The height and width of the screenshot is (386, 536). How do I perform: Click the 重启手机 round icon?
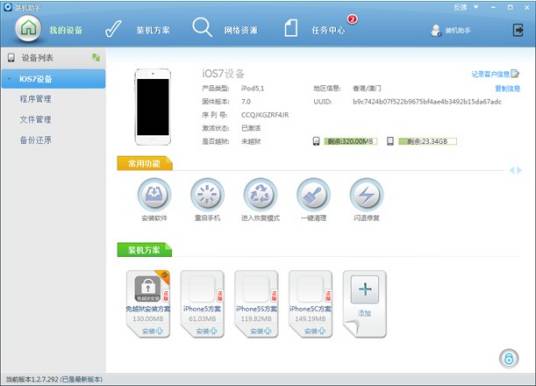pos(207,195)
